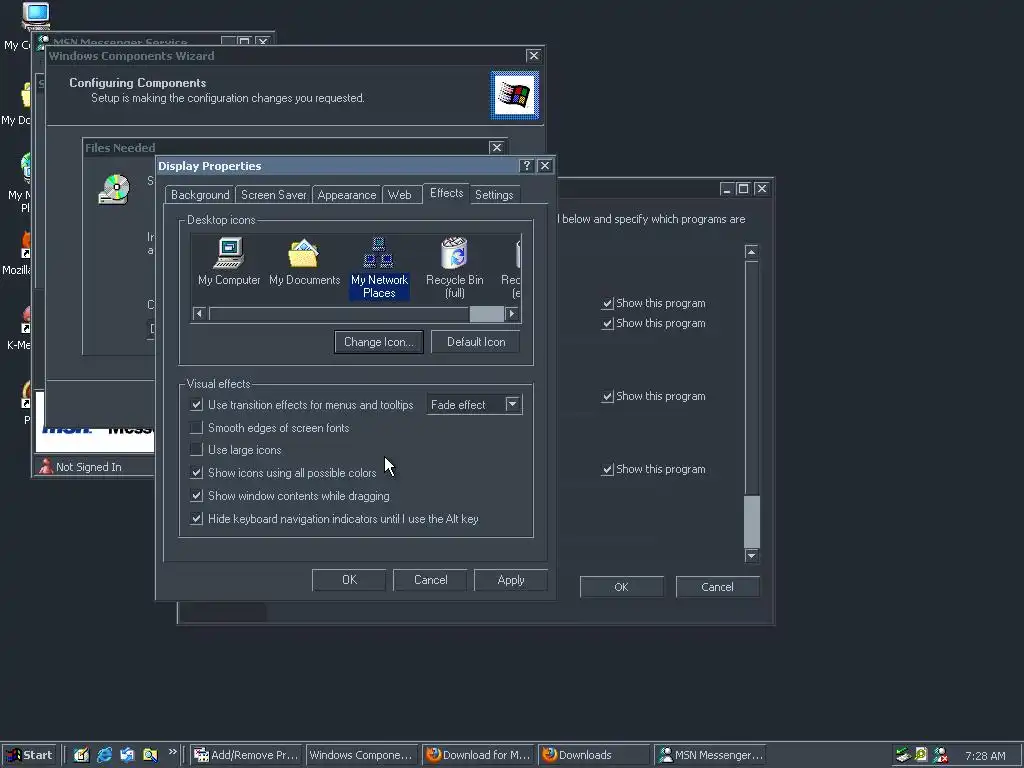This screenshot has width=1024, height=768.
Task: Click Cancel in the window behind Display Properties
Action: point(717,586)
